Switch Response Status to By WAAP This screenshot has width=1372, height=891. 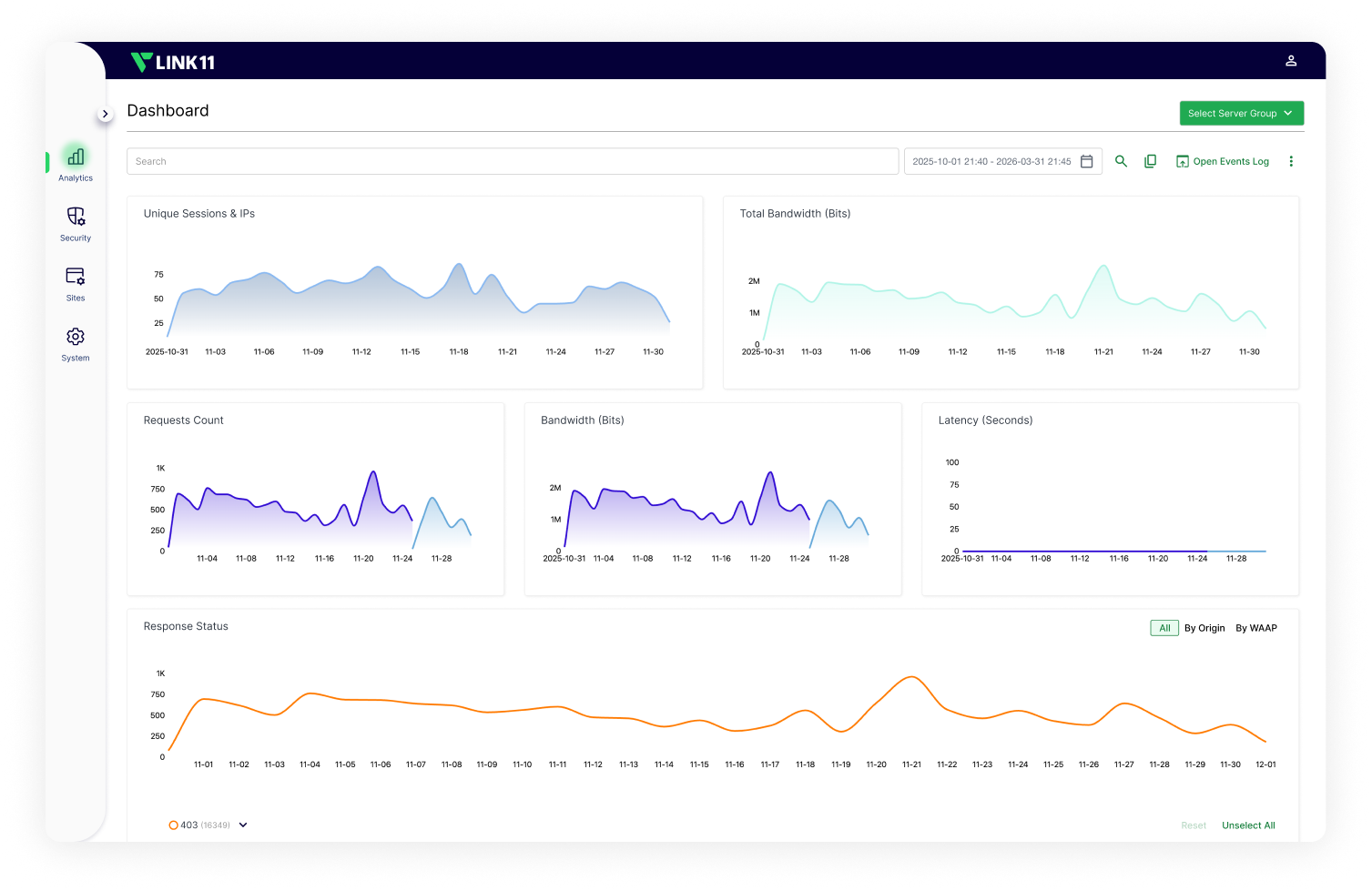(1255, 628)
